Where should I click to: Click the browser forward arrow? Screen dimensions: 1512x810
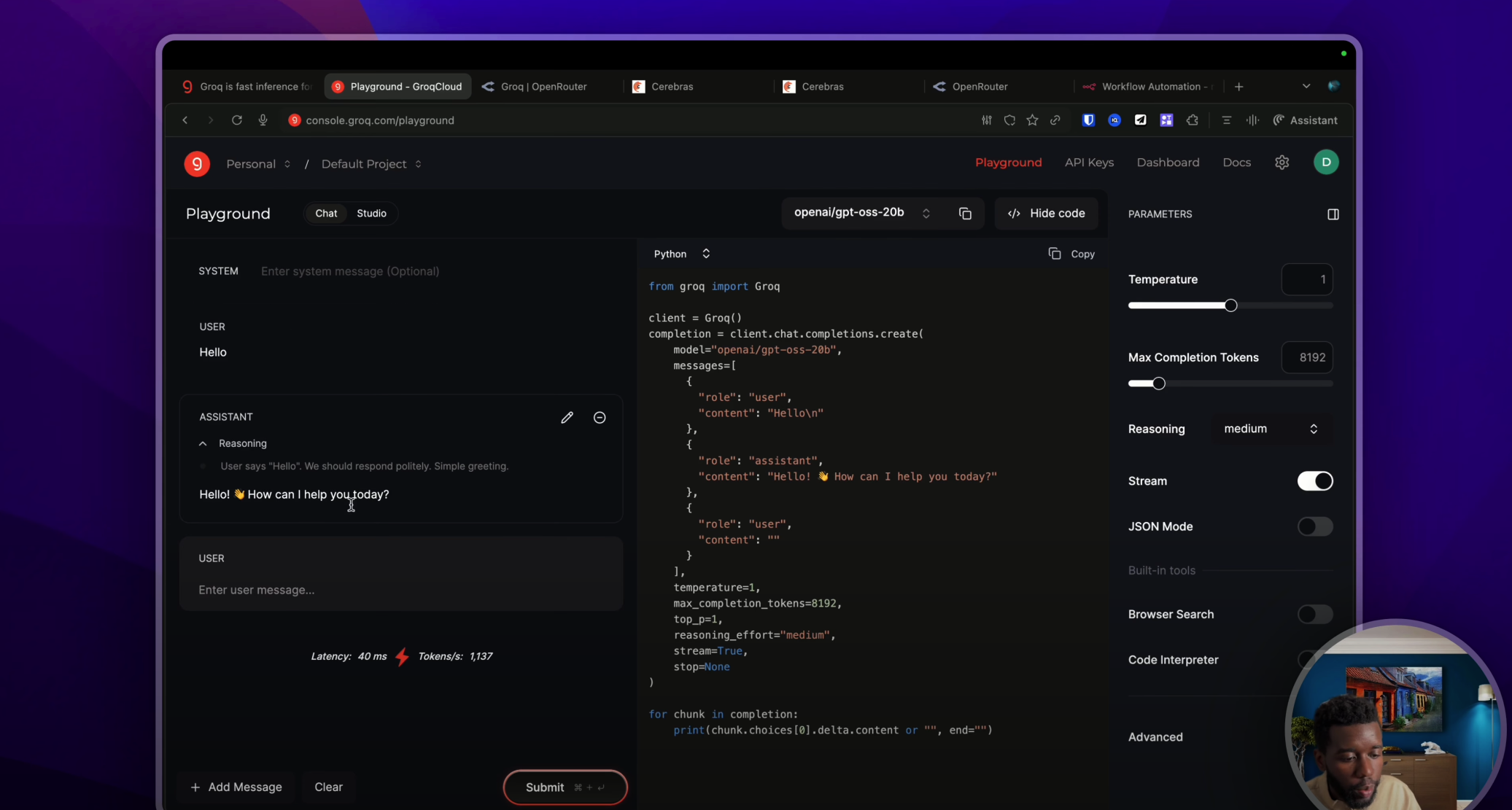coord(210,120)
